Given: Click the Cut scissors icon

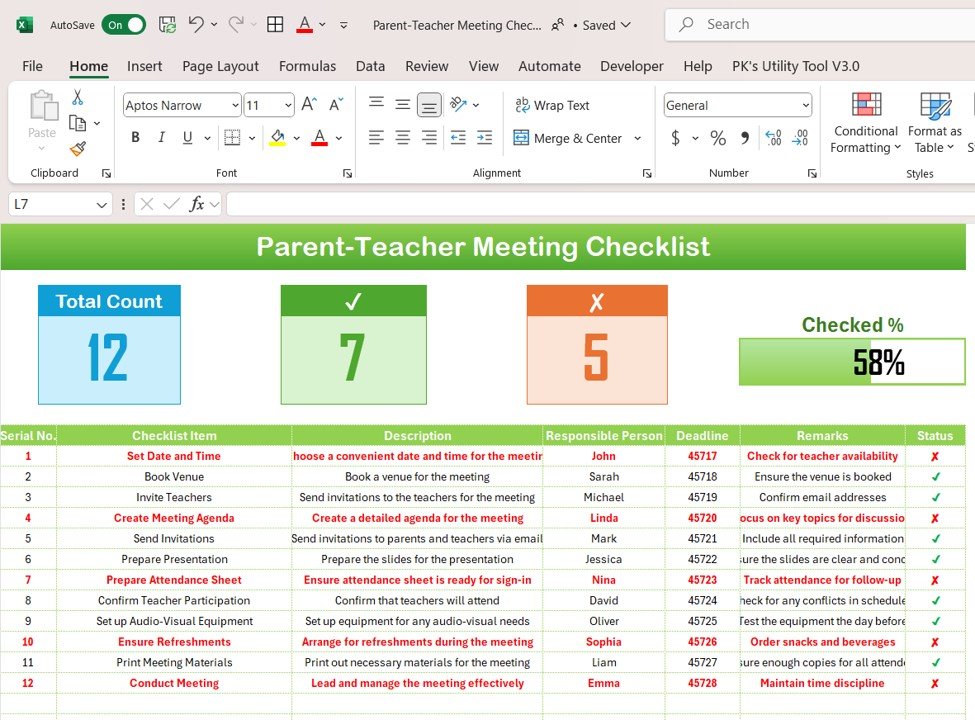Looking at the screenshot, I should tap(78, 98).
